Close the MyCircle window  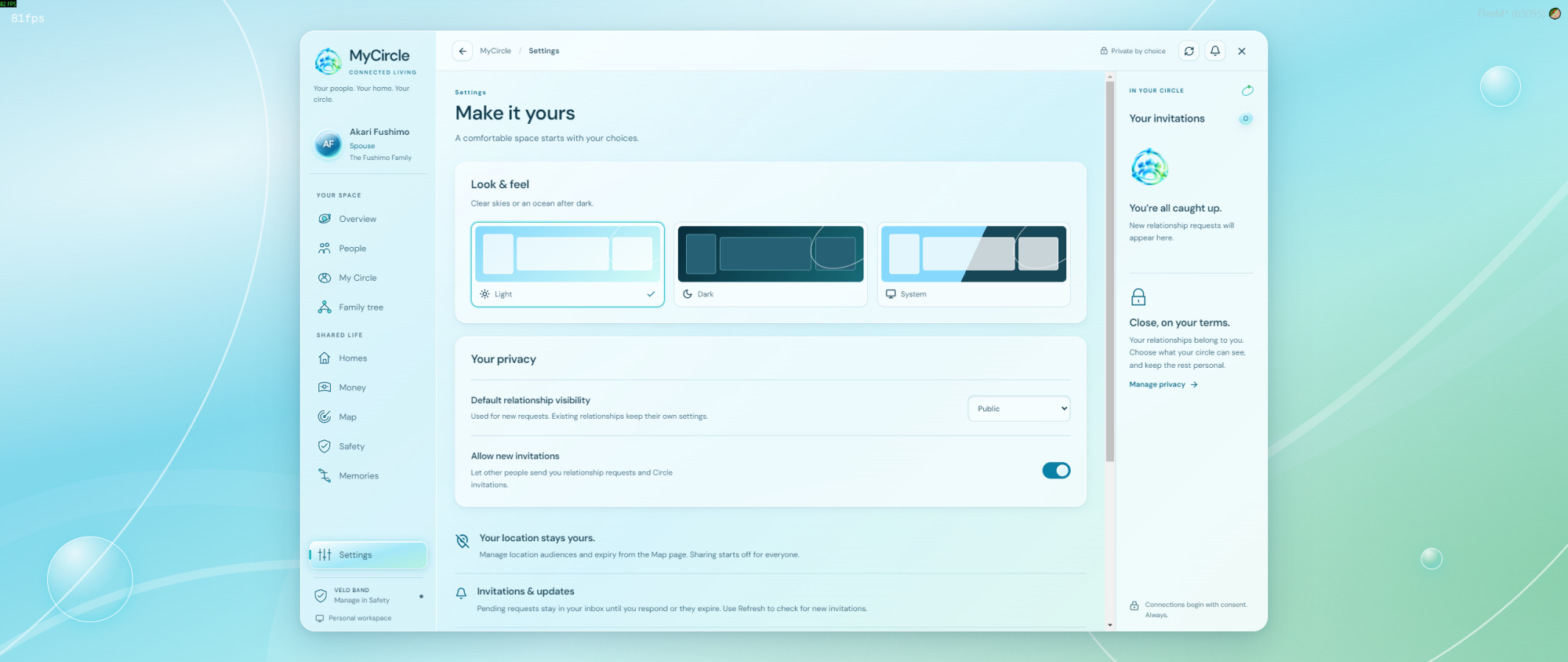(x=1242, y=51)
